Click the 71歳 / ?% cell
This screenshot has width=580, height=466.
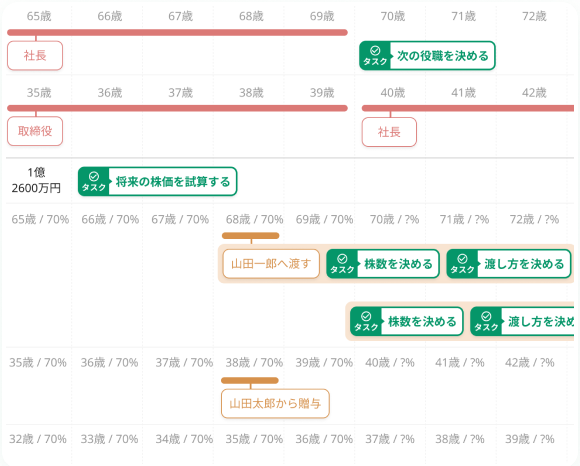(x=464, y=219)
